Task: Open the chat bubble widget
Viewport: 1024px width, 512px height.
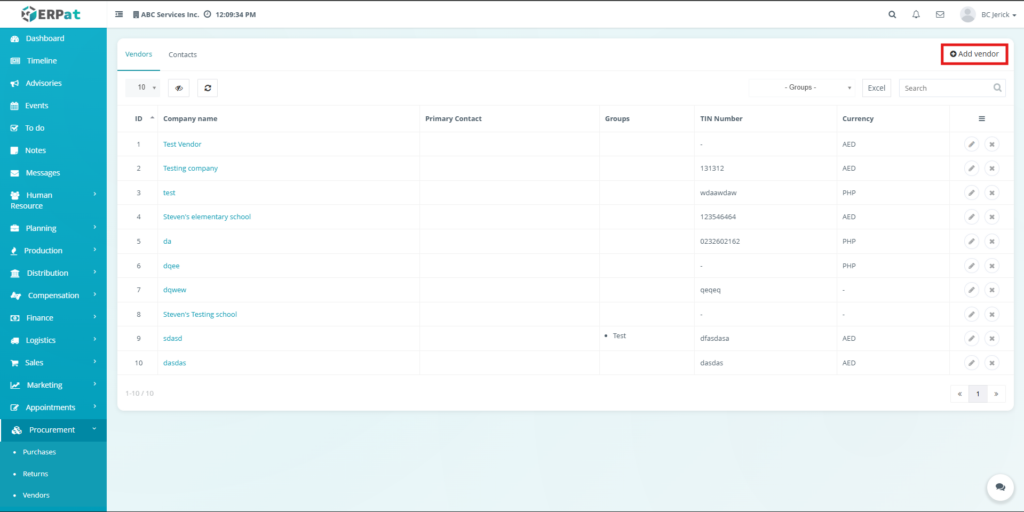Action: coord(1000,487)
